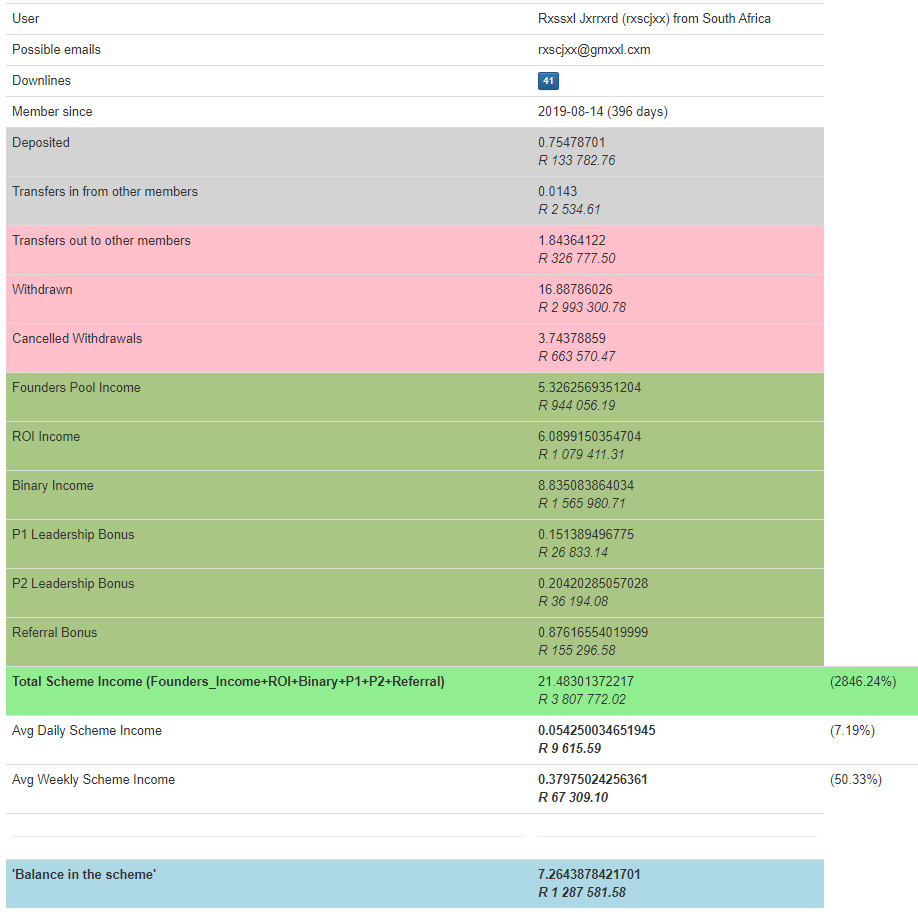
Task: Select the Member since date 2019-08-14
Action: click(570, 112)
